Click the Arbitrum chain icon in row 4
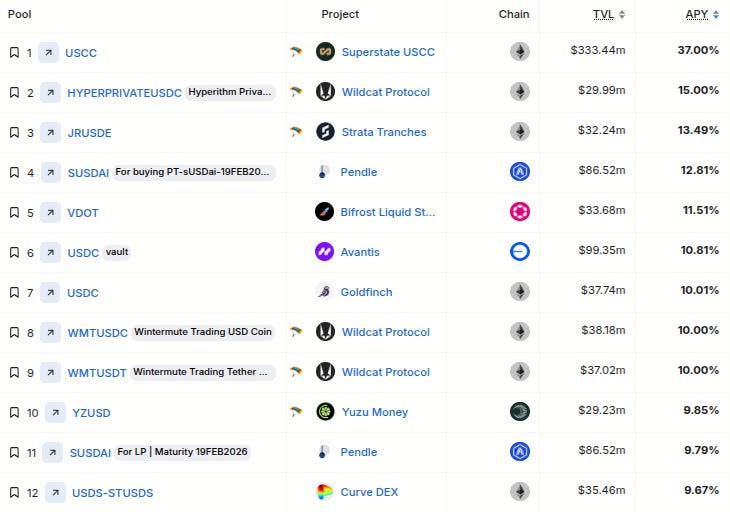This screenshot has height=512, width=730. (520, 172)
